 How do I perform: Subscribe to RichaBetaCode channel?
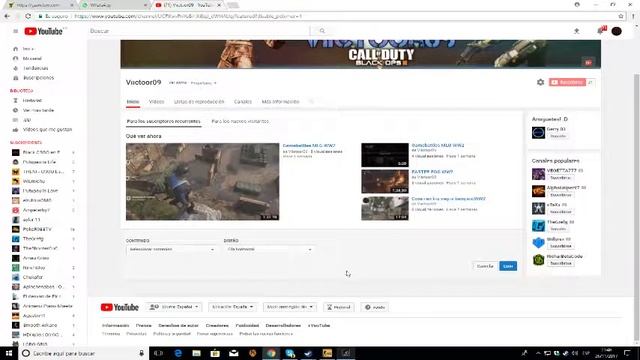point(560,264)
